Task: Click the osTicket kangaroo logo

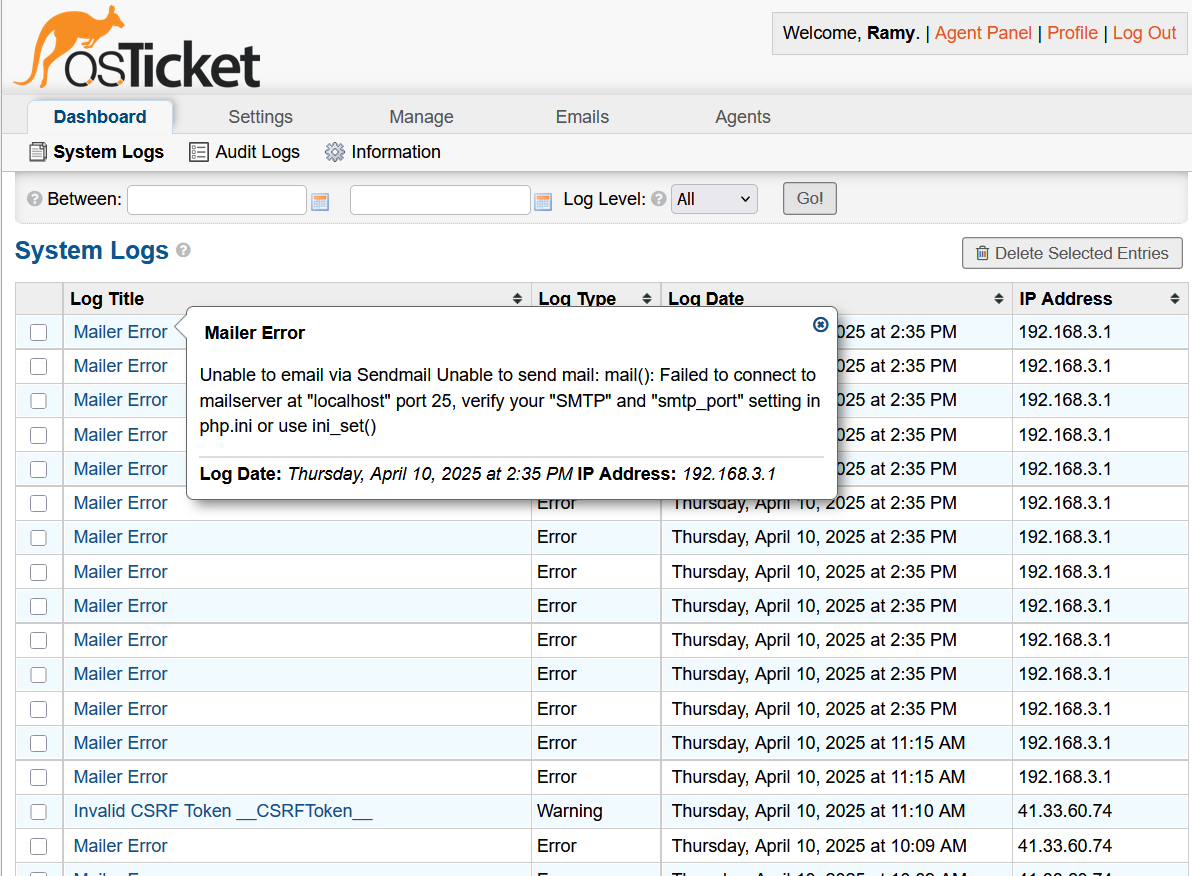Action: pyautogui.click(x=137, y=48)
